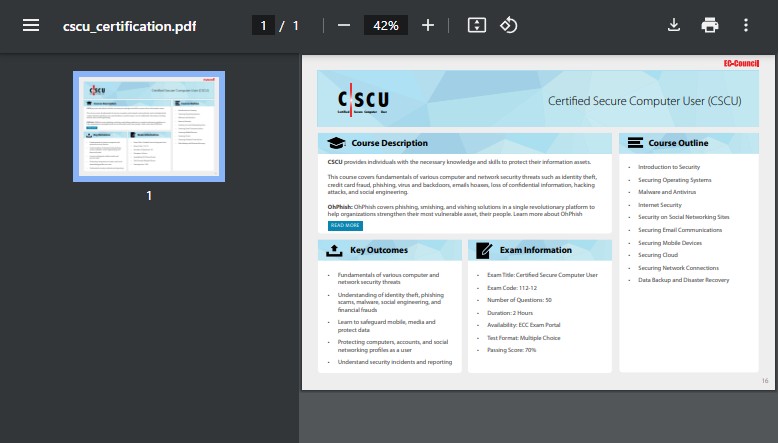Click Introduction to Security outline item
Viewport: 779px width, 443px height.
[x=669, y=167]
